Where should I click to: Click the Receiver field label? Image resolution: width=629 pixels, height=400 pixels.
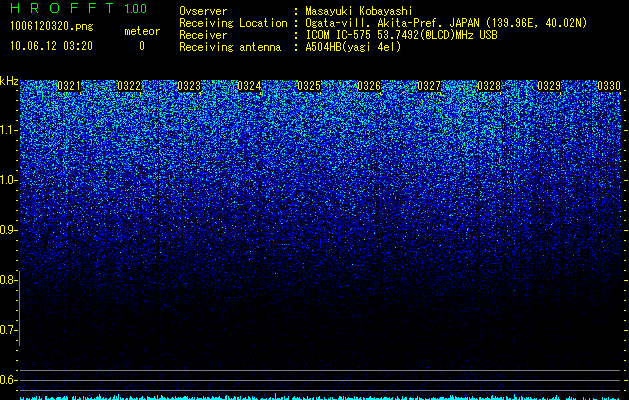pos(203,35)
